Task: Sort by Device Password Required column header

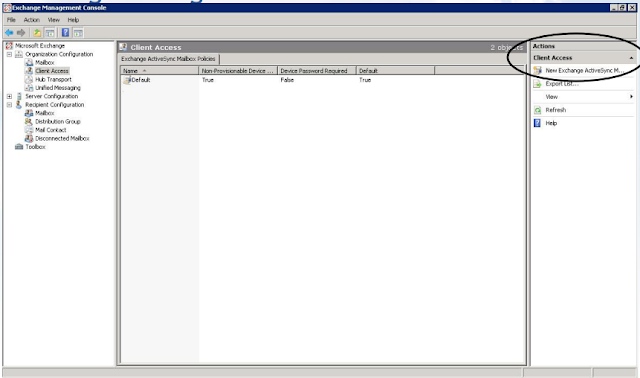Action: (x=317, y=71)
